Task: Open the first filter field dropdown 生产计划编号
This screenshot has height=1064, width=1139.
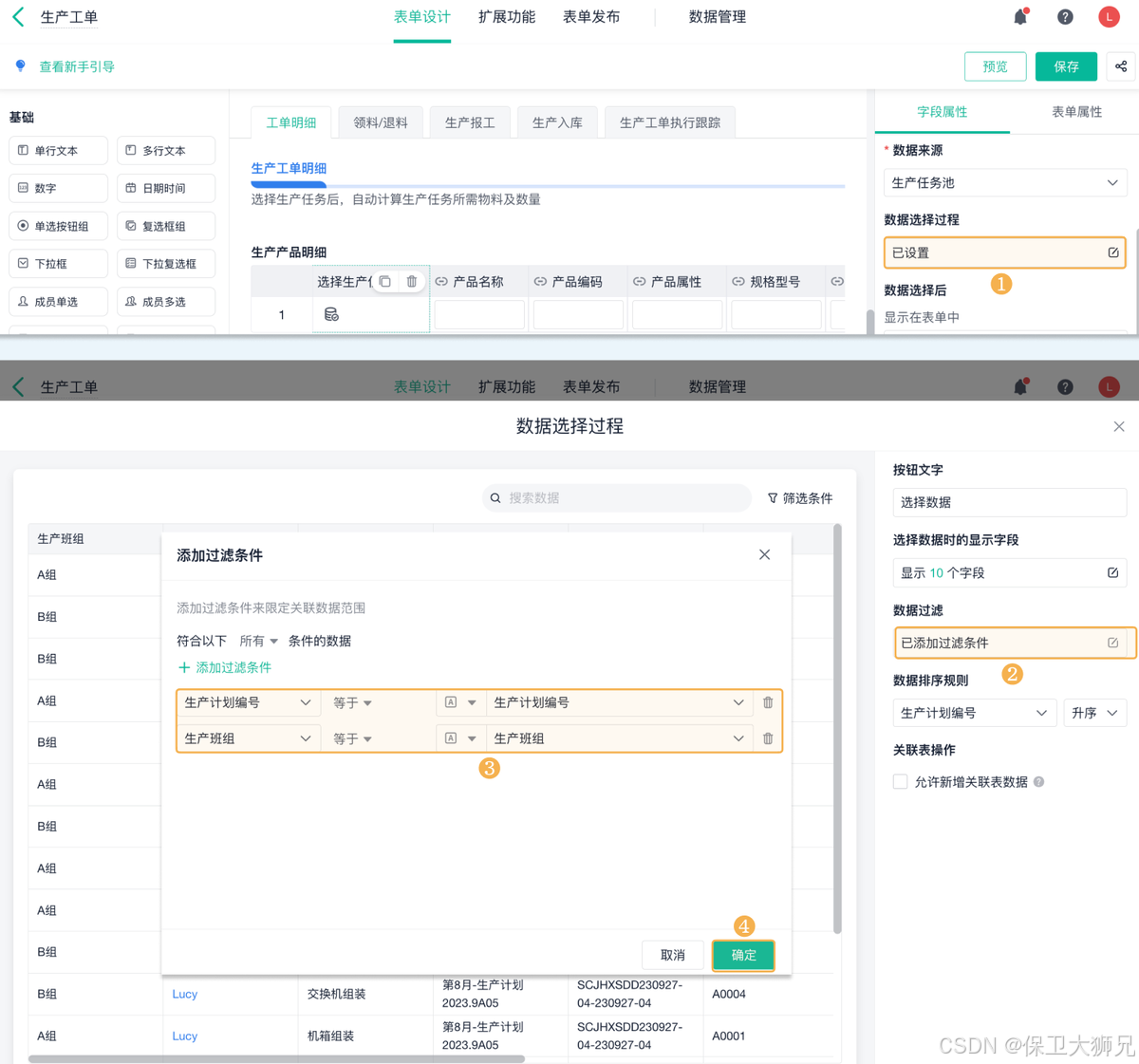Action: pos(248,702)
